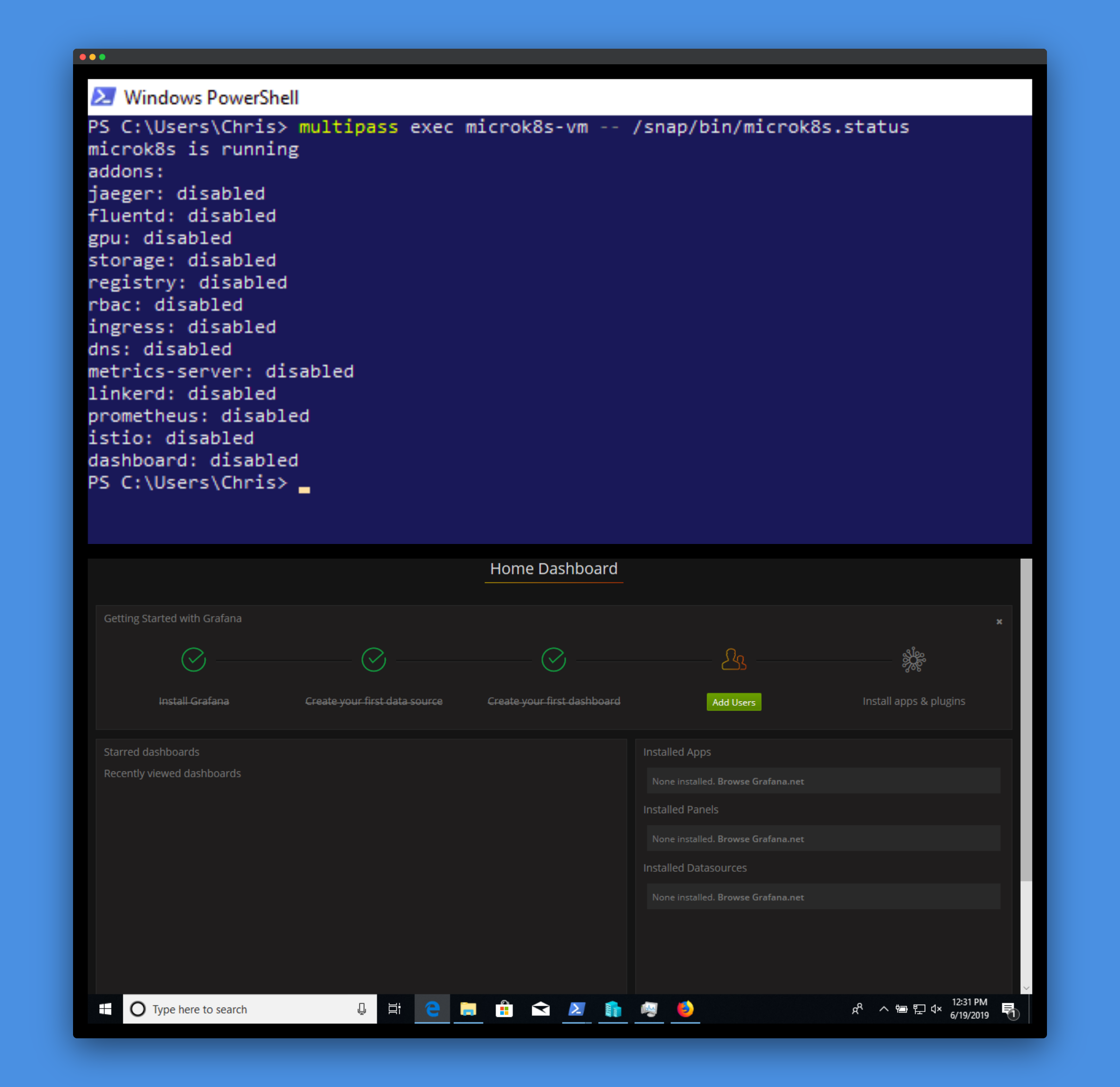The image size is (1120, 1087).
Task: Open Firefox from the taskbar
Action: coord(685,1009)
